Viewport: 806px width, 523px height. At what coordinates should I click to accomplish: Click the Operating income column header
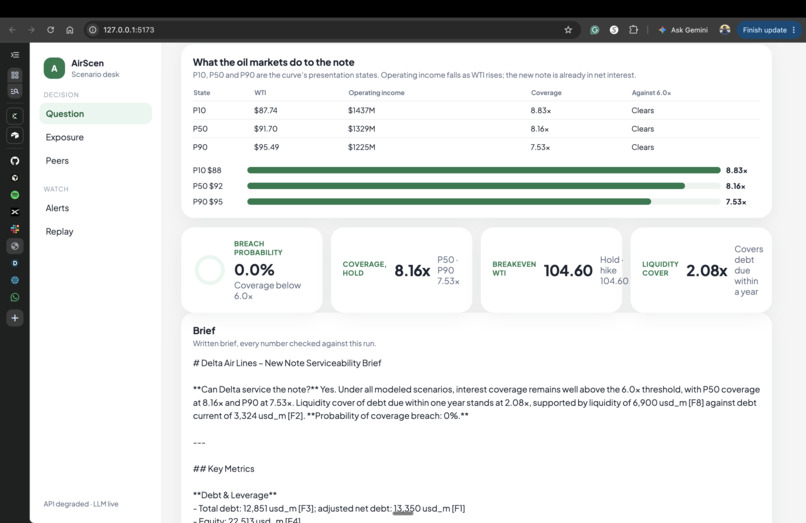click(x=376, y=93)
